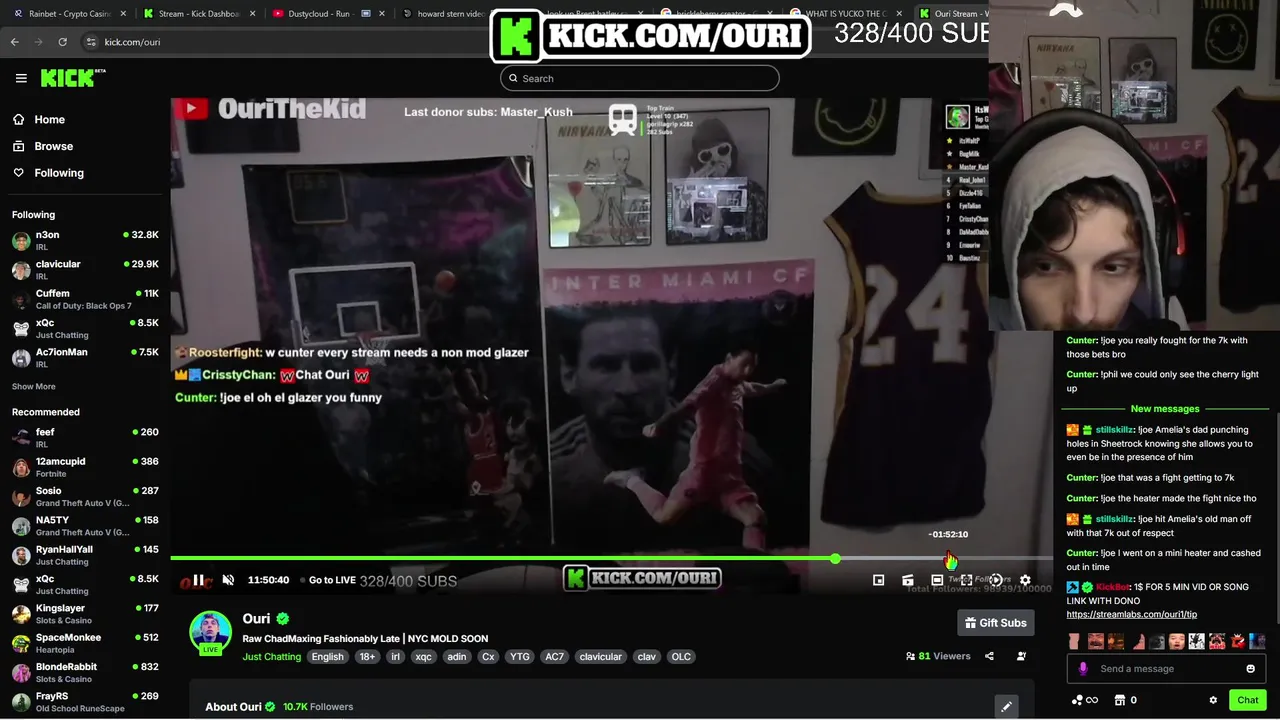The width and height of the screenshot is (1280, 720).
Task: Go back with browser back arrow
Action: pyautogui.click(x=15, y=42)
